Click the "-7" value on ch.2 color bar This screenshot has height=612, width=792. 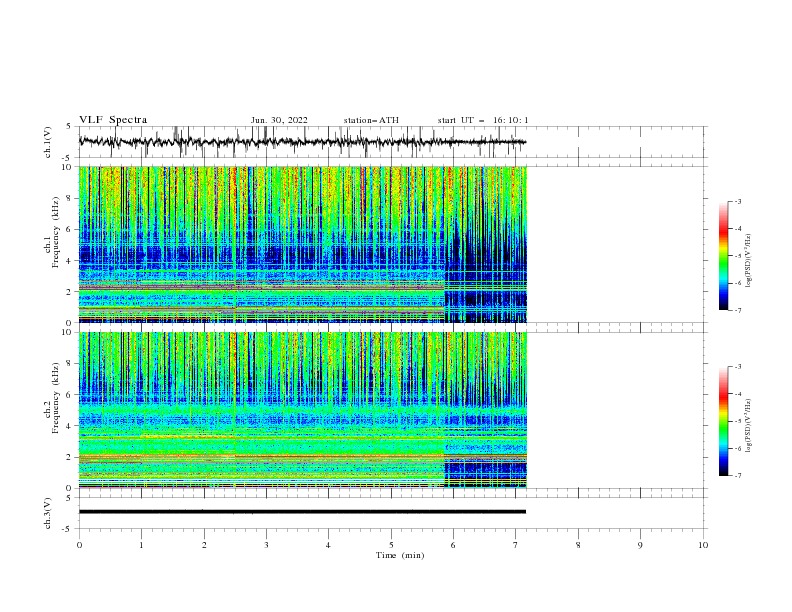(737, 476)
